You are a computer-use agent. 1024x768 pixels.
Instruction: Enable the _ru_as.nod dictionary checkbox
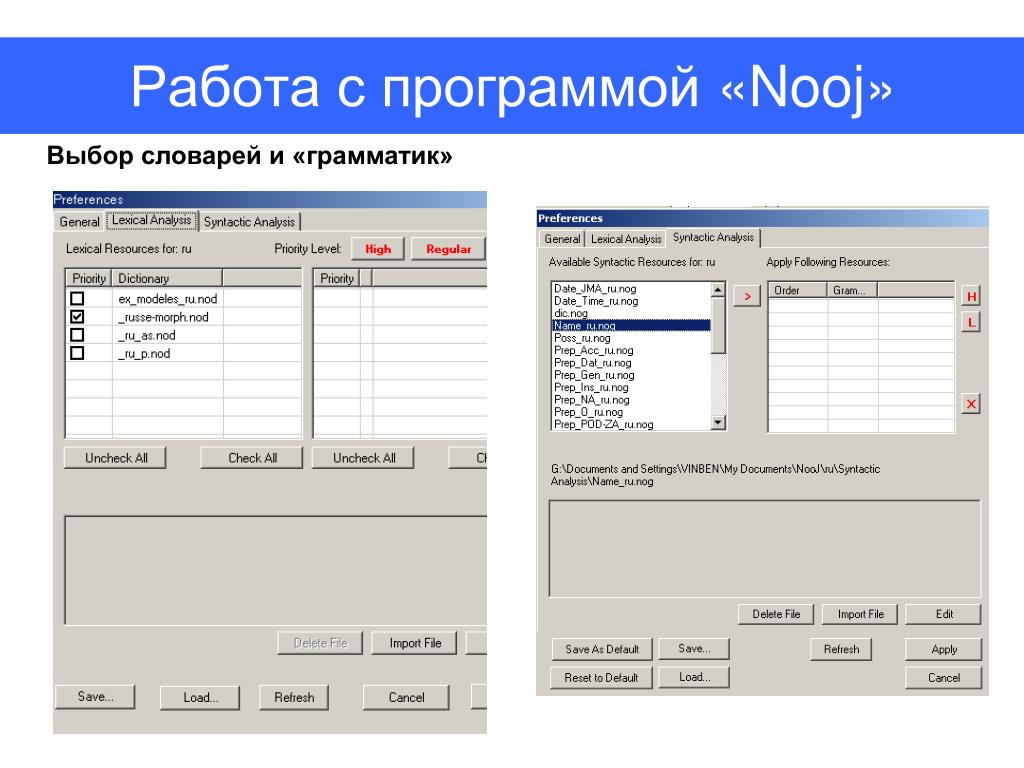pyautogui.click(x=77, y=335)
